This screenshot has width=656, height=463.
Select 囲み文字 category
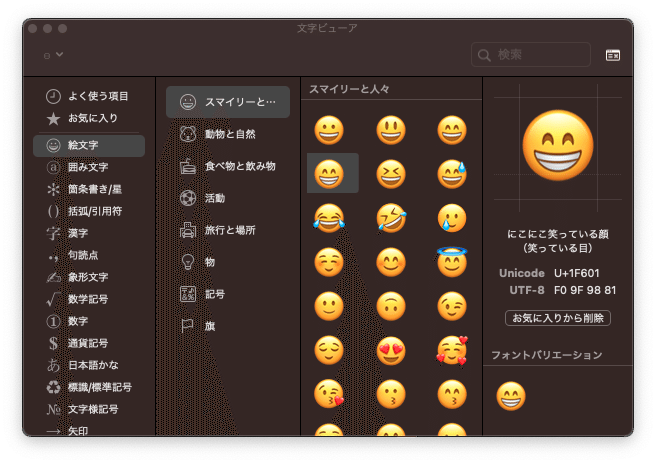click(x=89, y=167)
